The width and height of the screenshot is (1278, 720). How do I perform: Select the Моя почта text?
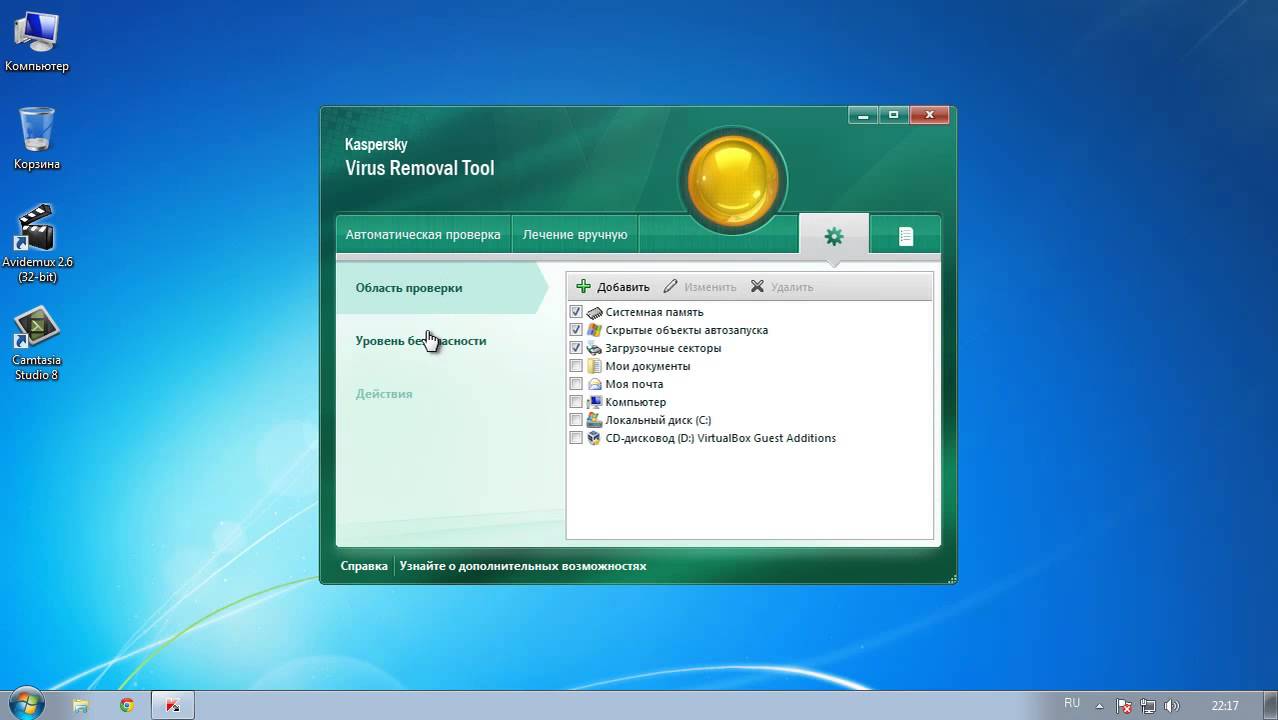[x=634, y=384]
